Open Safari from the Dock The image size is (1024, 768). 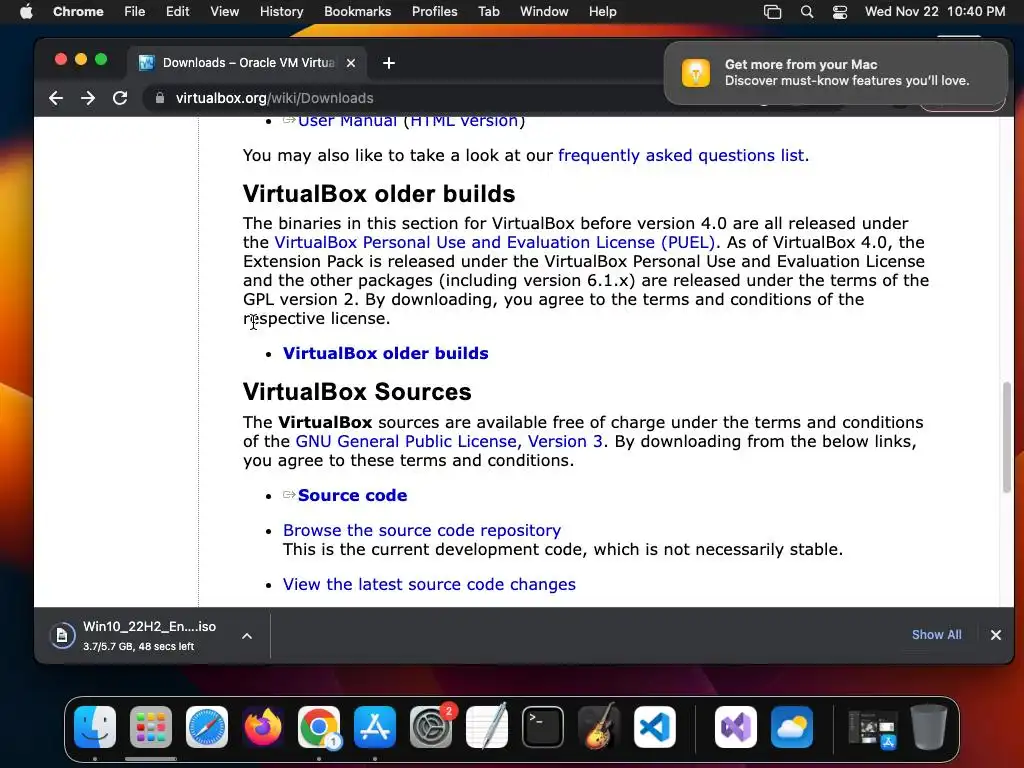(207, 727)
